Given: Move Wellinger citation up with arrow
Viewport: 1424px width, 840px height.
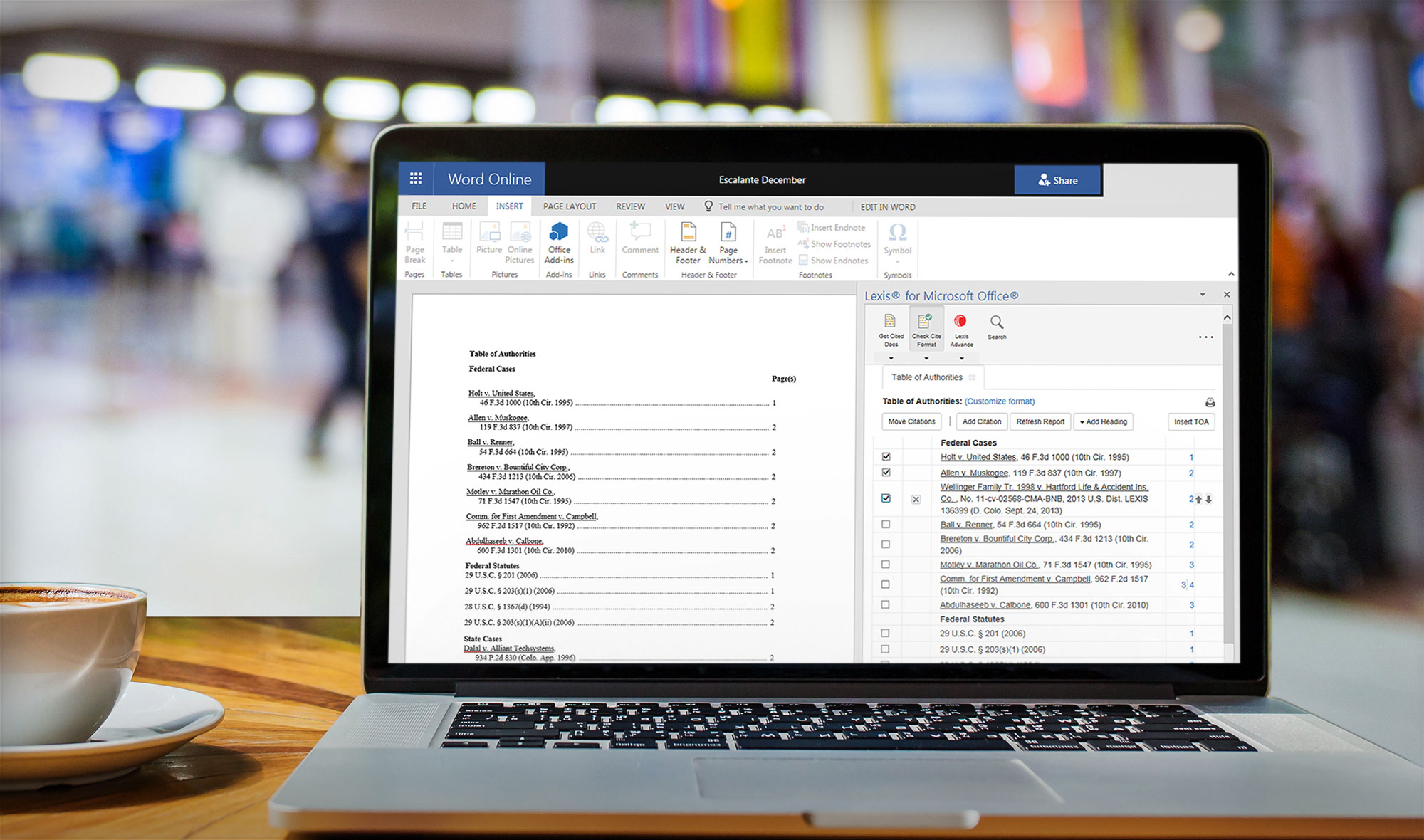Looking at the screenshot, I should tap(1198, 499).
